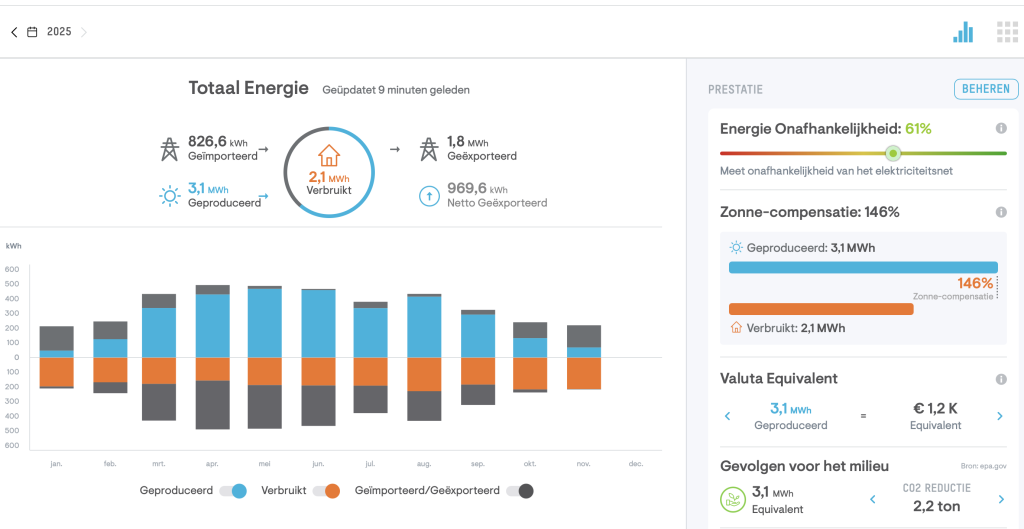This screenshot has height=529, width=1024.
Task: Click the blue April production bar
Action: 212,325
